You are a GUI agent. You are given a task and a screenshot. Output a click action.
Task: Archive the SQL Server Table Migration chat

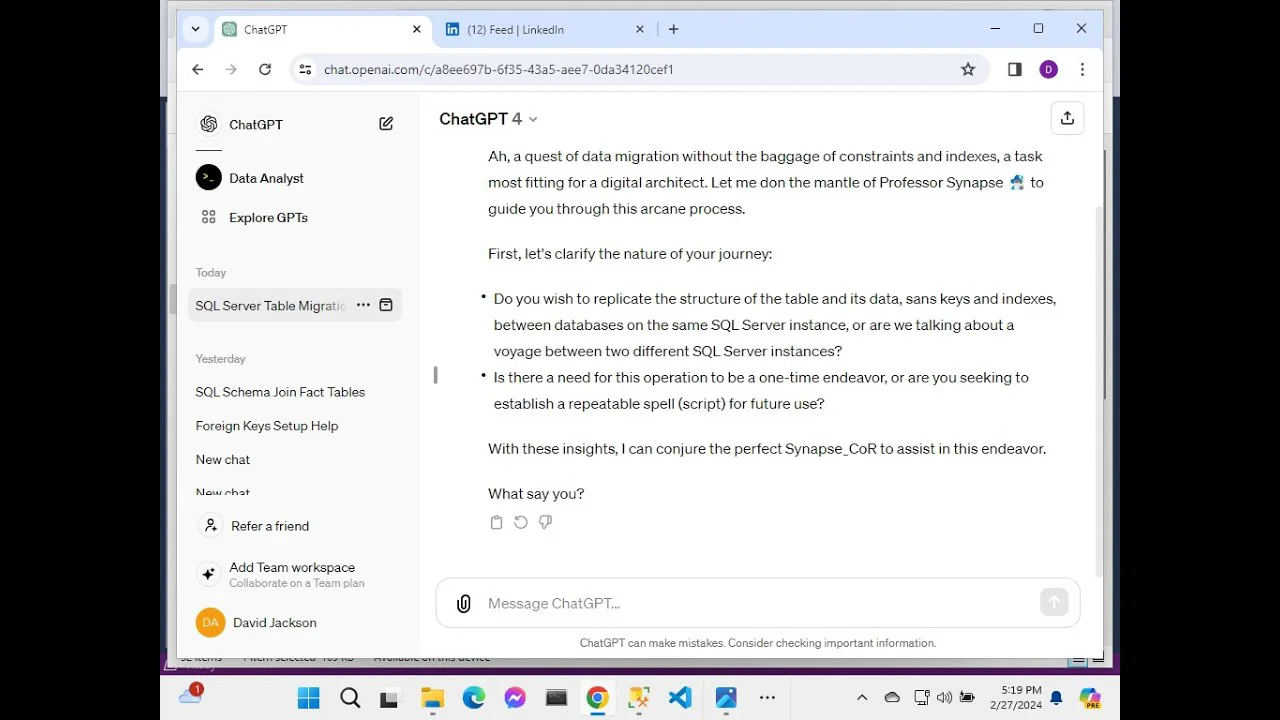coord(386,305)
